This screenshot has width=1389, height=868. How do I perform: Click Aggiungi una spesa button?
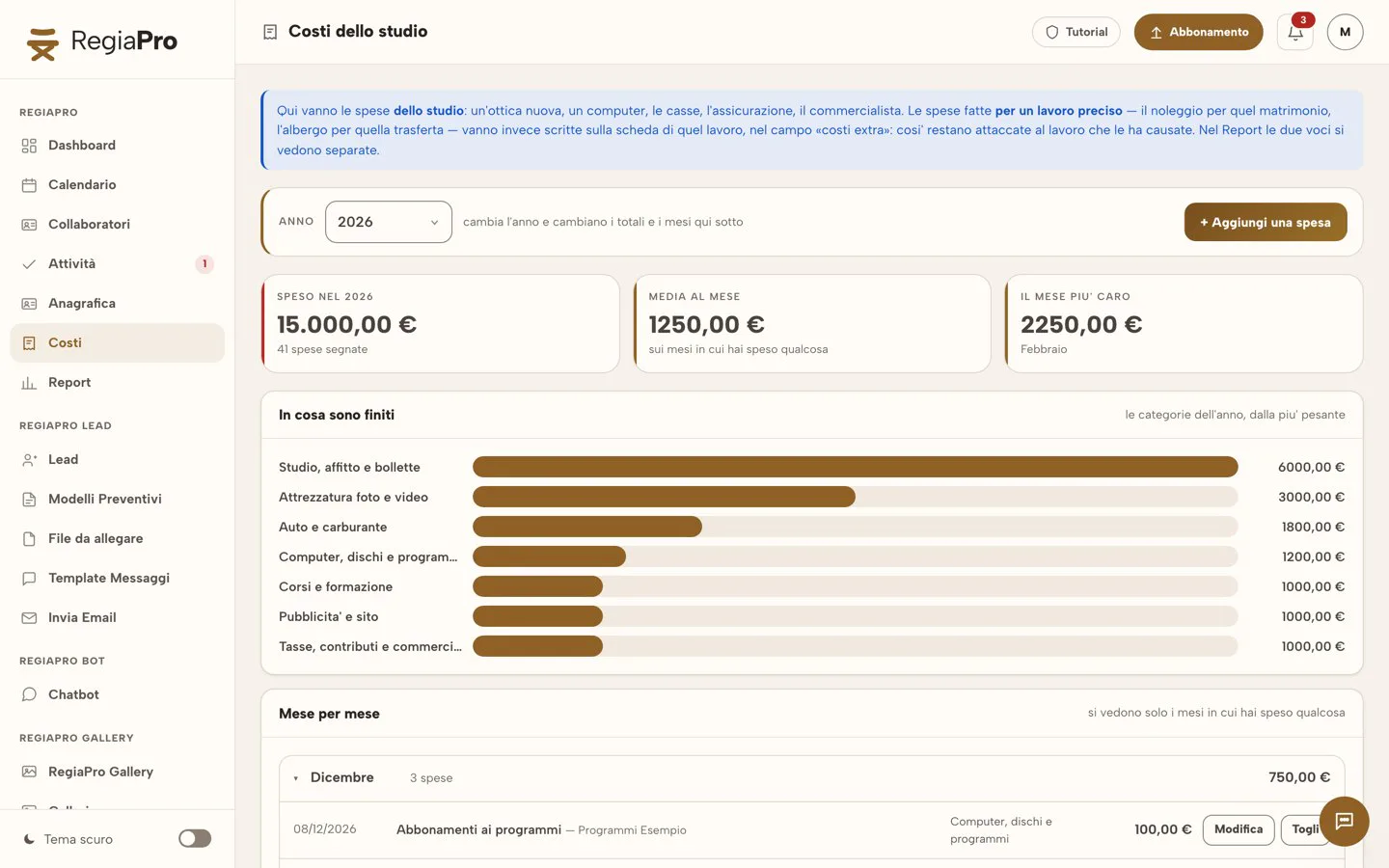pyautogui.click(x=1266, y=222)
